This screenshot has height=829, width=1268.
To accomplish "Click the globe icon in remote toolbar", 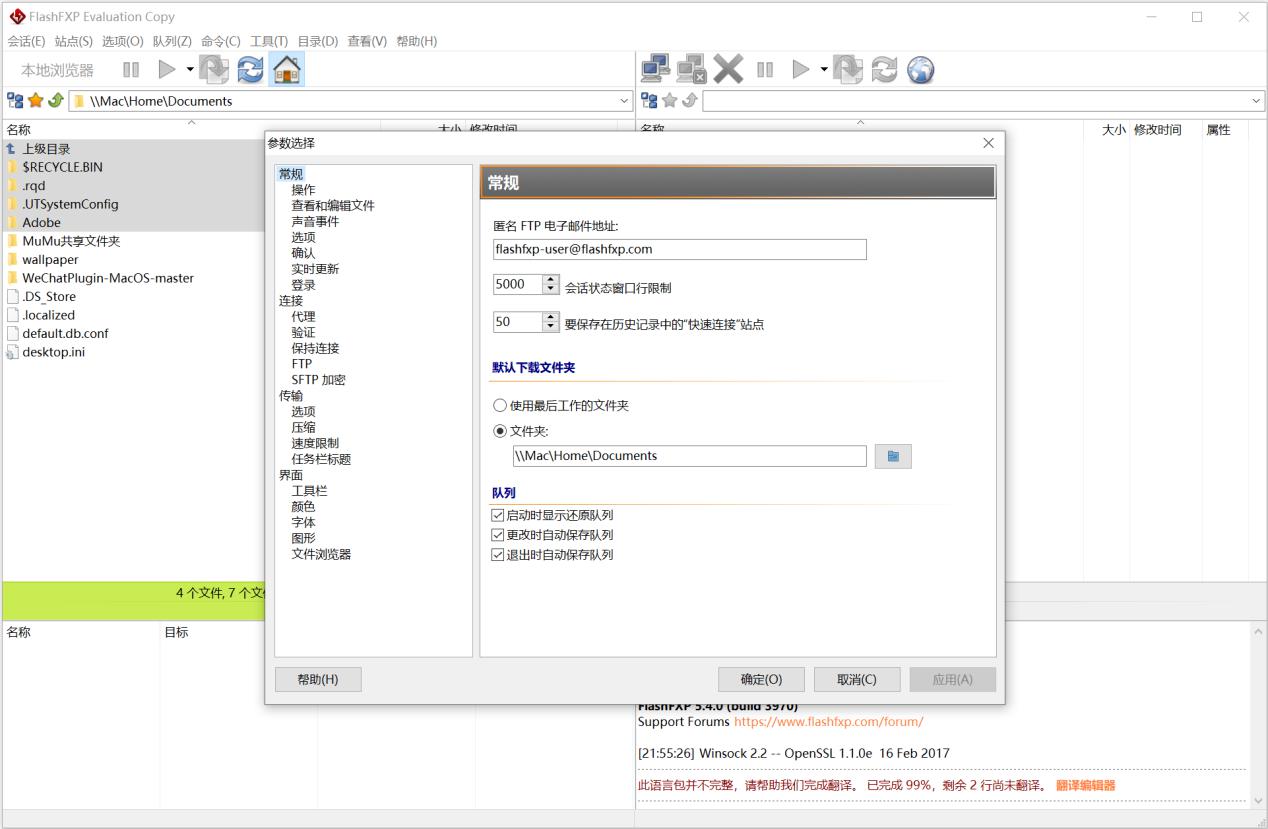I will [920, 69].
